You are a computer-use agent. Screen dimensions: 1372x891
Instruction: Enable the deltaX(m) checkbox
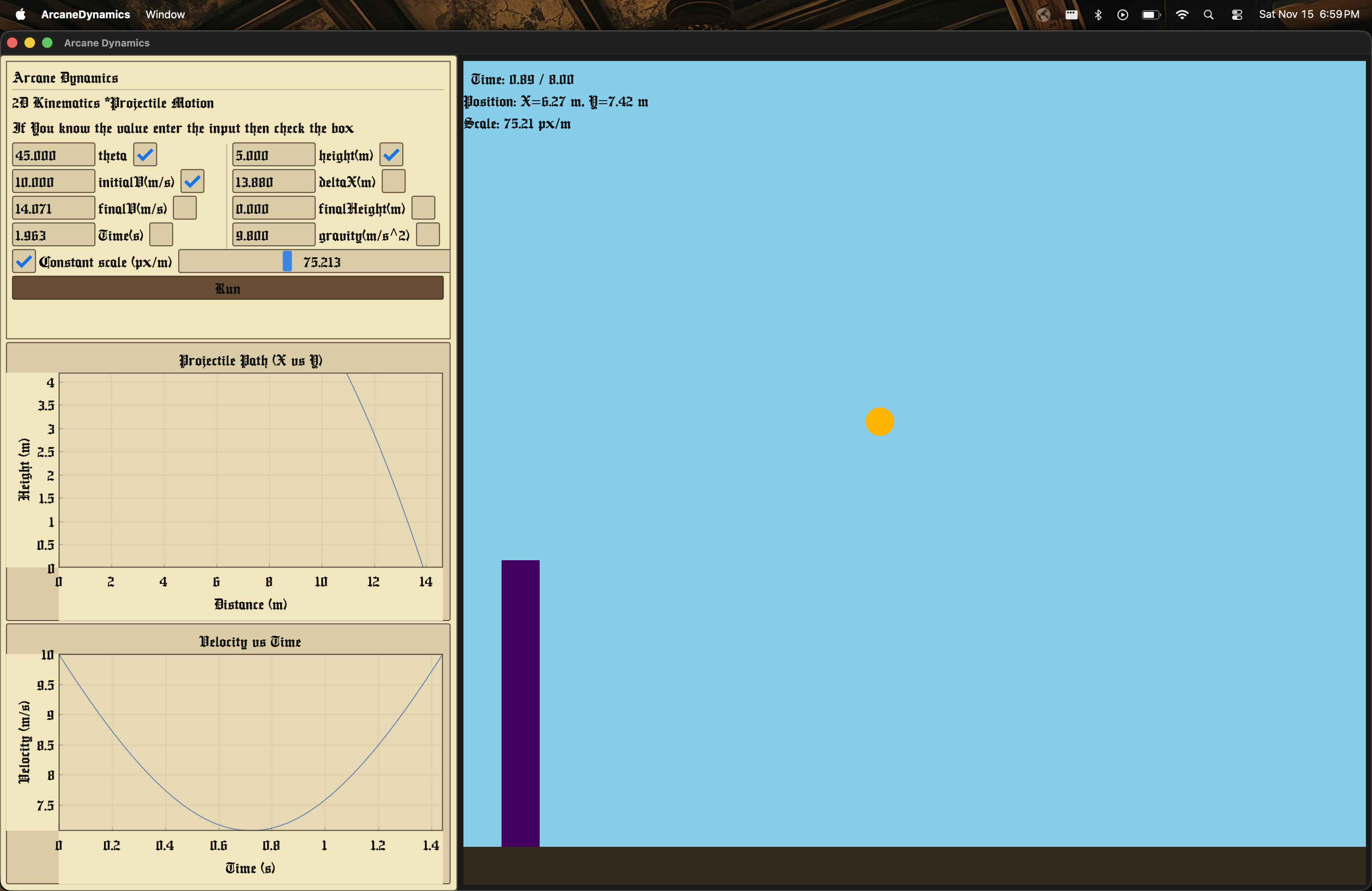(x=394, y=181)
